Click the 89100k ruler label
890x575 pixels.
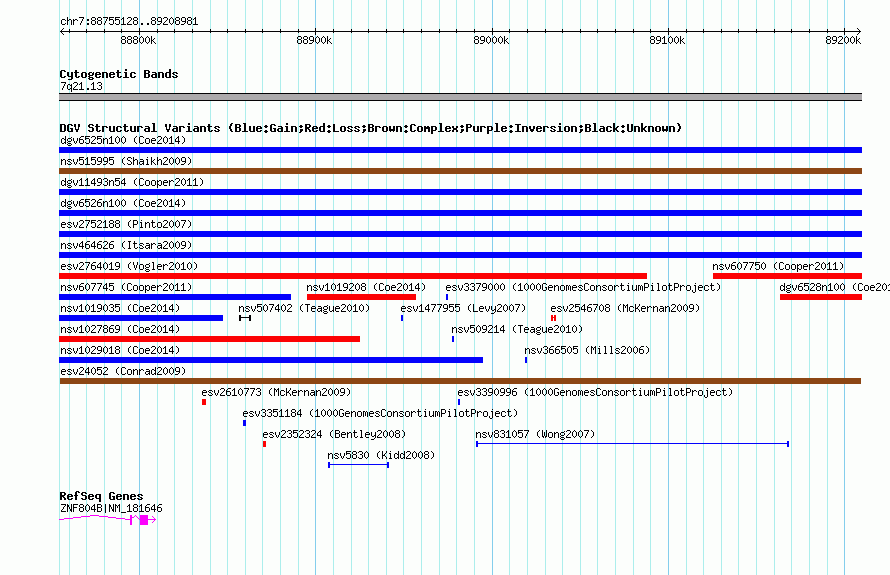coord(667,40)
